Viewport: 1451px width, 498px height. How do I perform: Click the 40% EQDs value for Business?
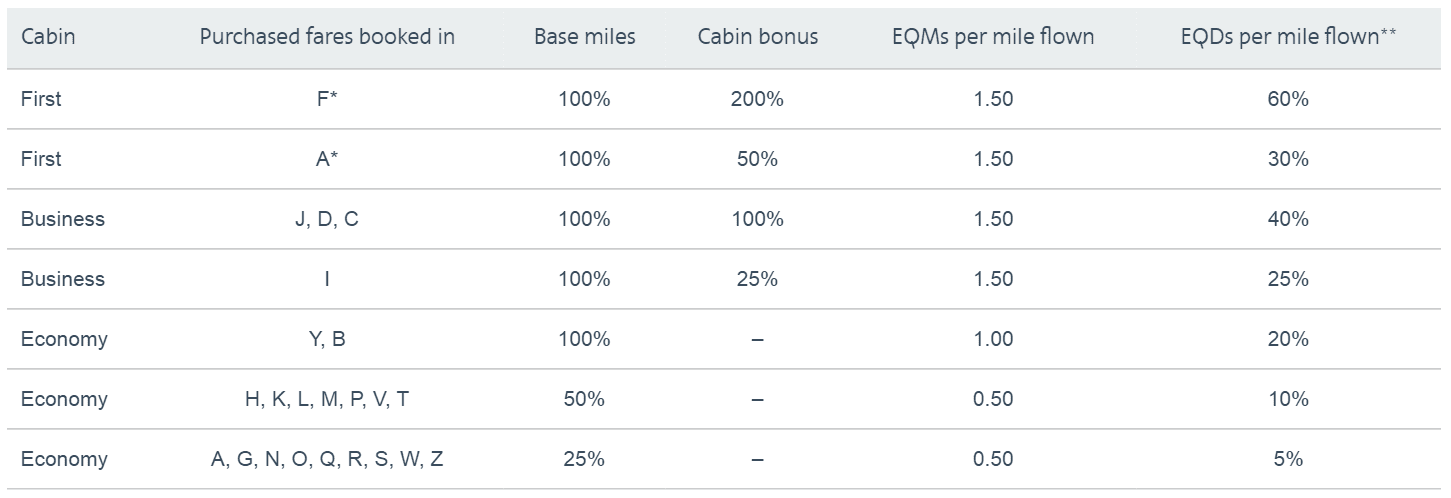(x=1289, y=219)
